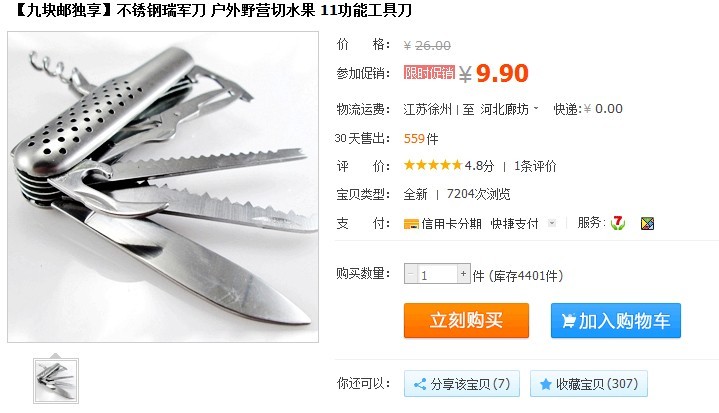This screenshot has width=719, height=413.
Task: Click the colorful service guarantee icon
Action: click(647, 224)
